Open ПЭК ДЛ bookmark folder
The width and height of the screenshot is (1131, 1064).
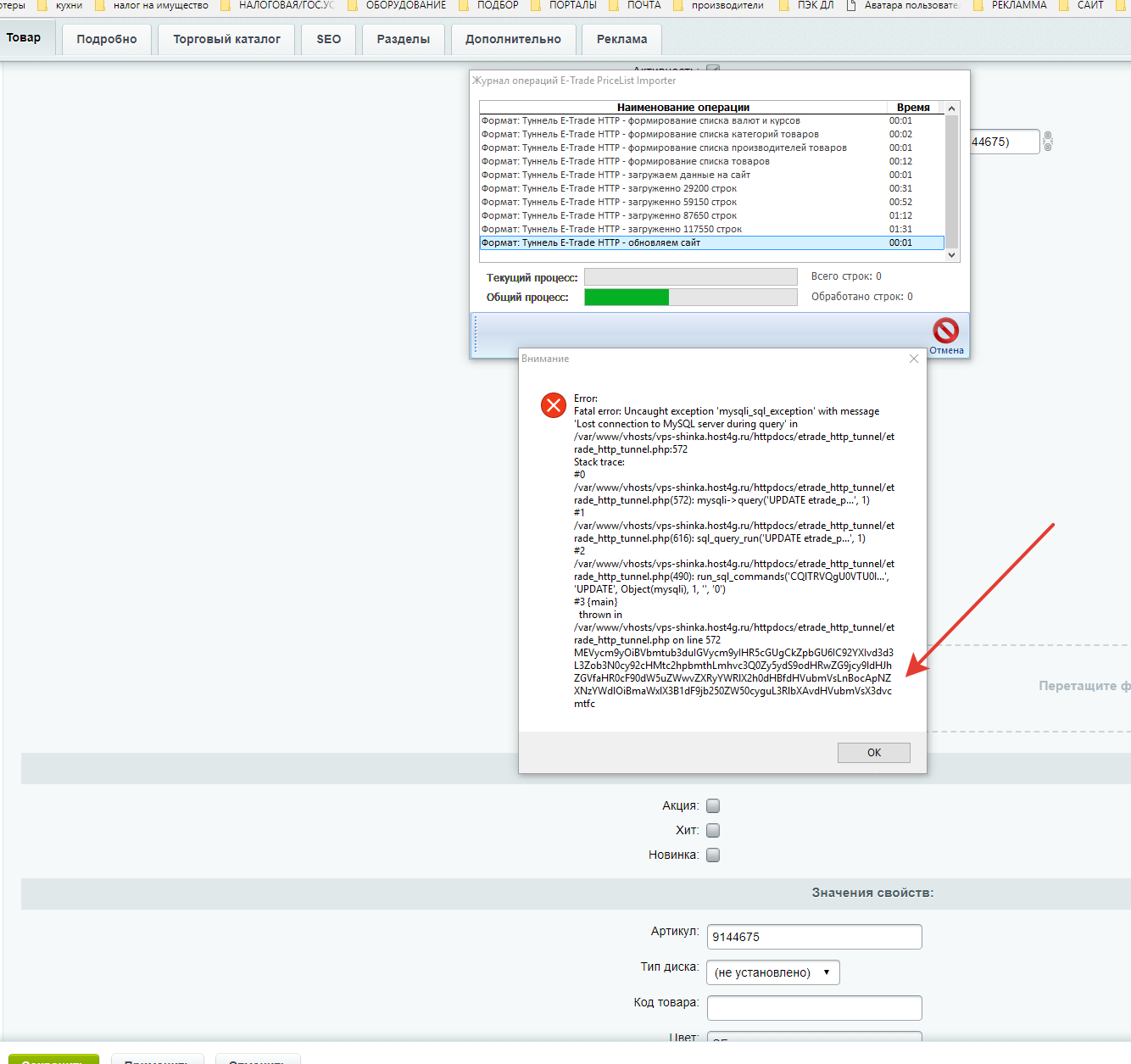click(x=806, y=5)
